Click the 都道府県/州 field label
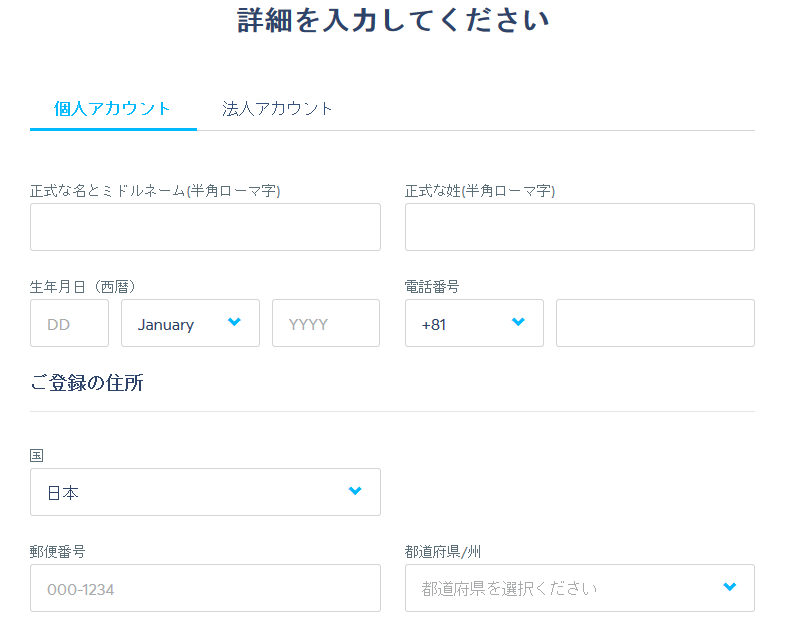 tap(443, 552)
